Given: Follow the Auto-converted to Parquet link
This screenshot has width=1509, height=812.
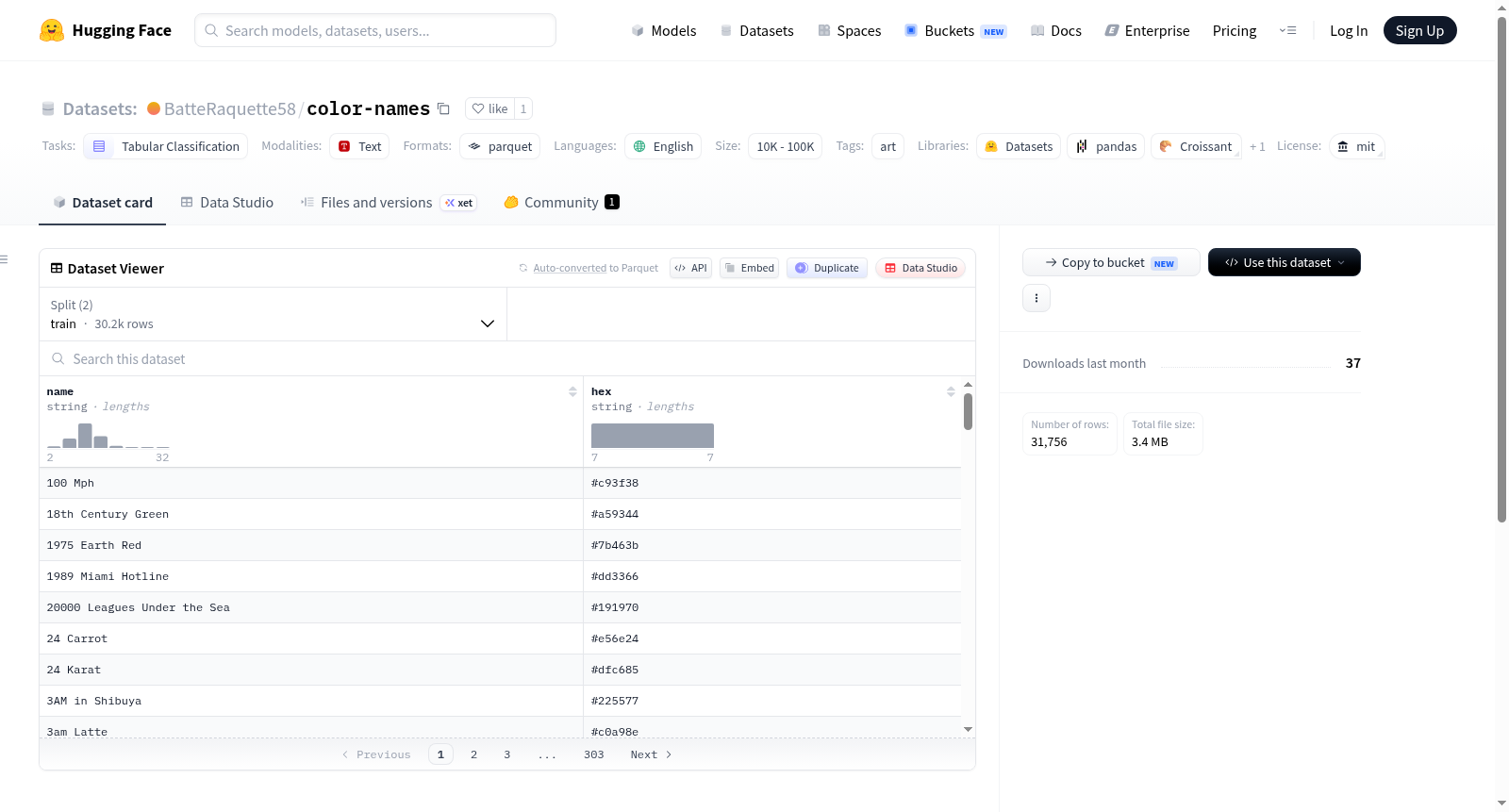Looking at the screenshot, I should pos(570,268).
